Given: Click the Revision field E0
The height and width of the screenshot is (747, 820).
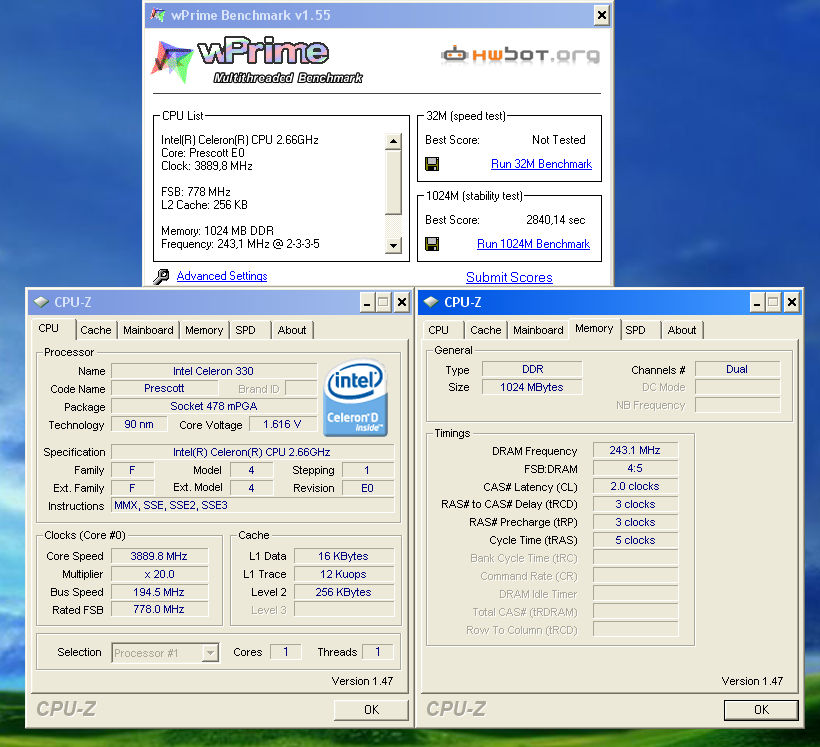Looking at the screenshot, I should pyautogui.click(x=368, y=488).
